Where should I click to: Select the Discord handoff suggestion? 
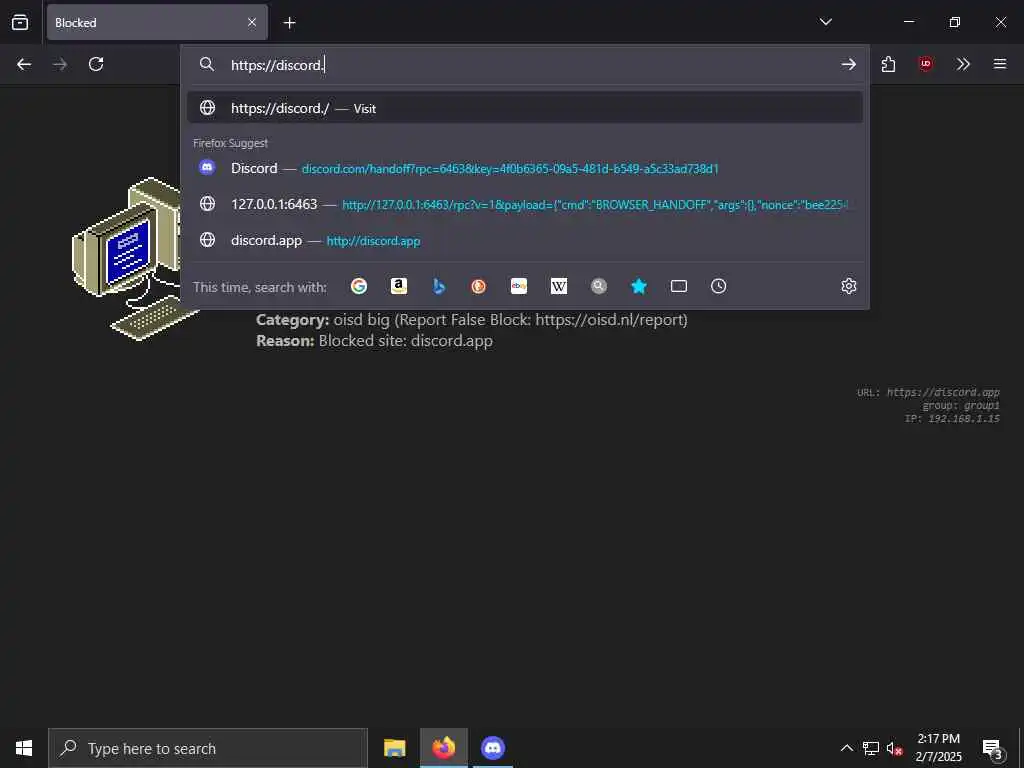[525, 168]
